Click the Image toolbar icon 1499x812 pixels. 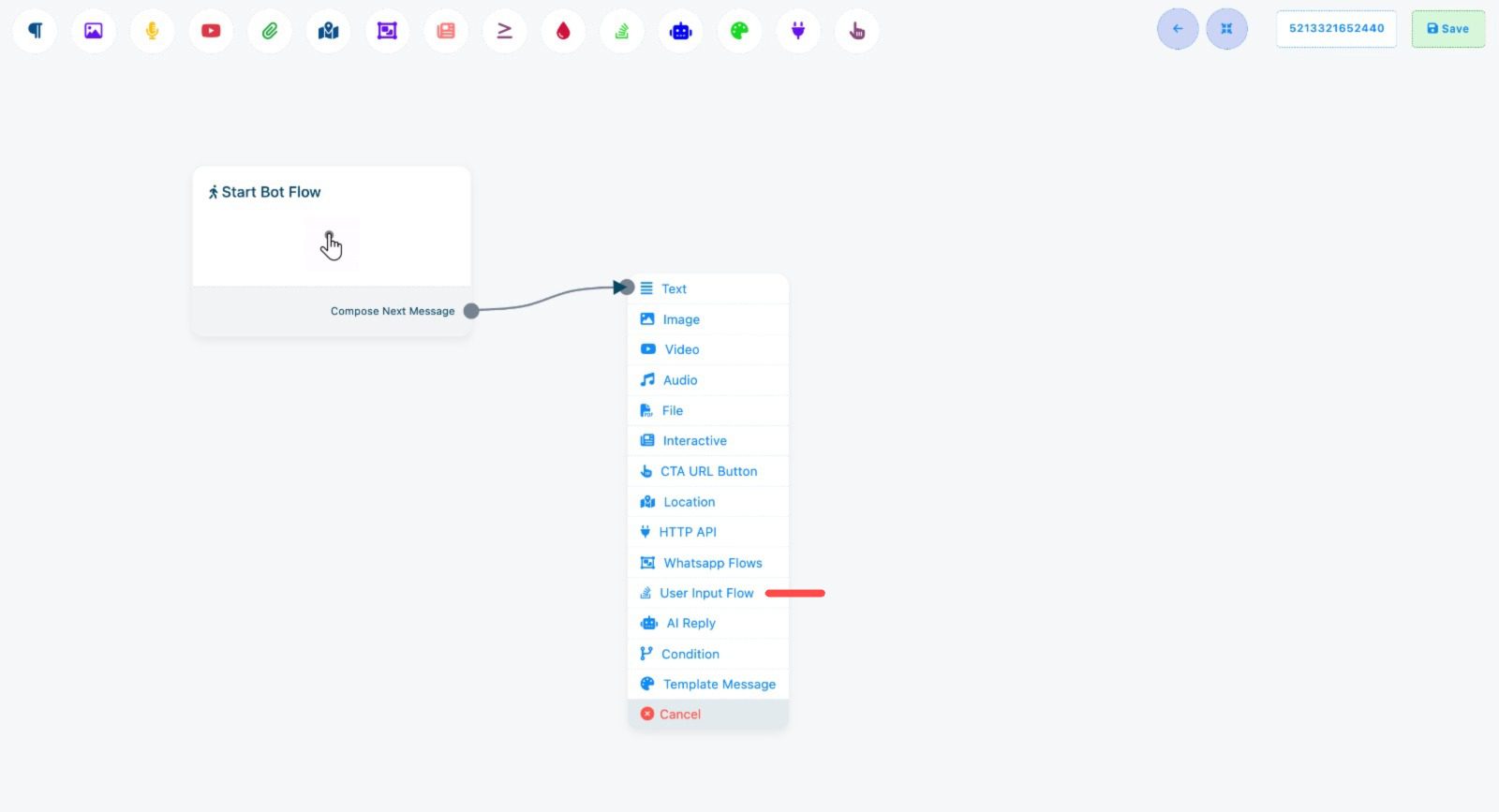(x=94, y=31)
